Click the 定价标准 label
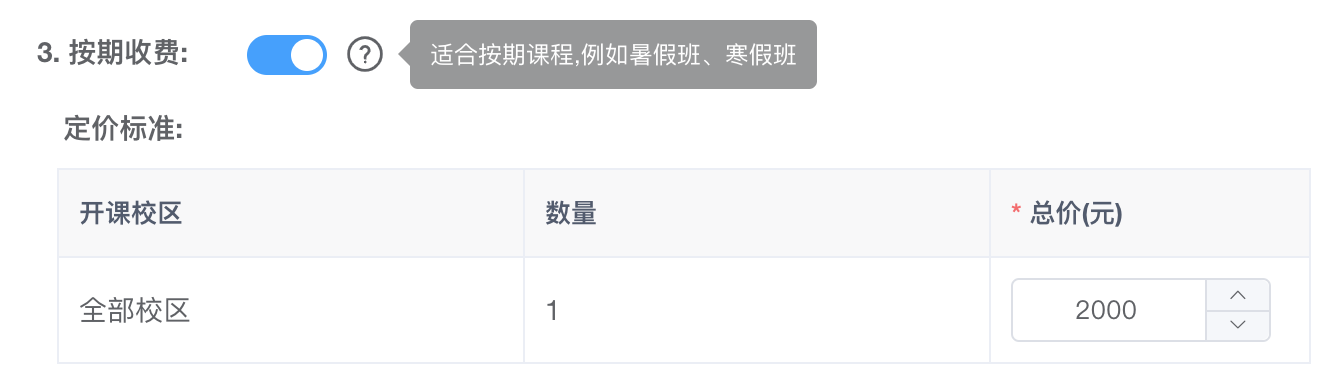Viewport: 1332px width, 386px height. [x=123, y=130]
